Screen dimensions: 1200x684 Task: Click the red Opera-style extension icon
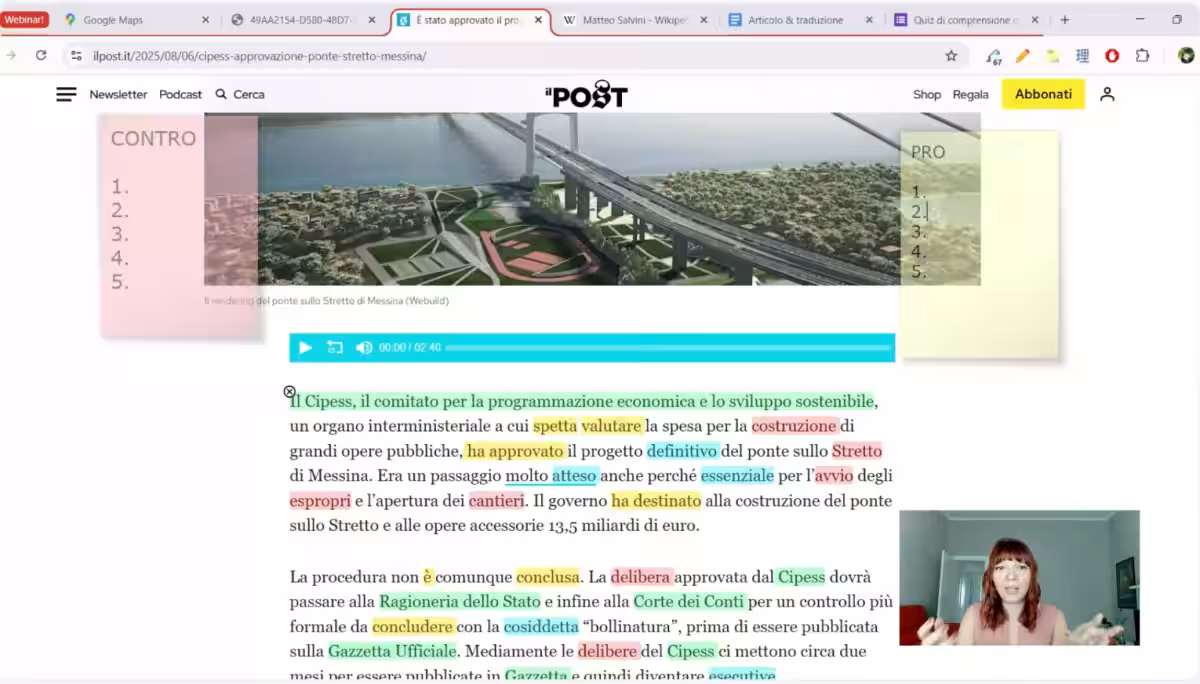click(1112, 56)
